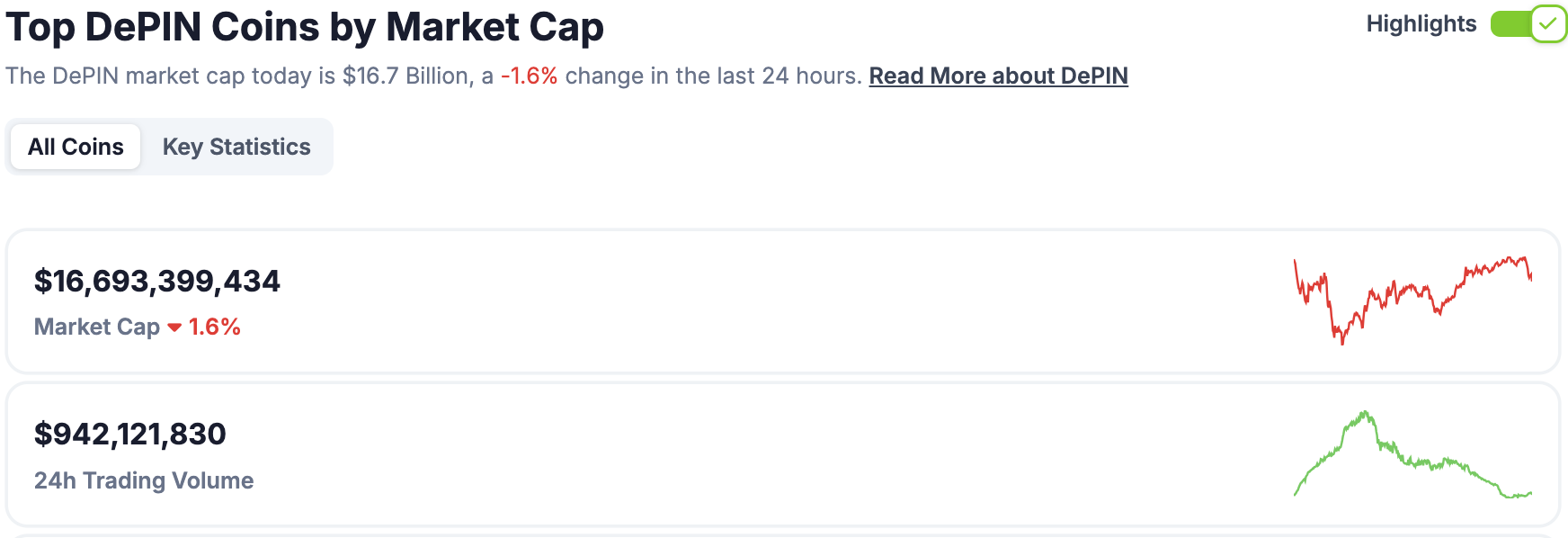This screenshot has width=1568, height=538.
Task: Click the Highlights label text
Action: tap(1421, 24)
